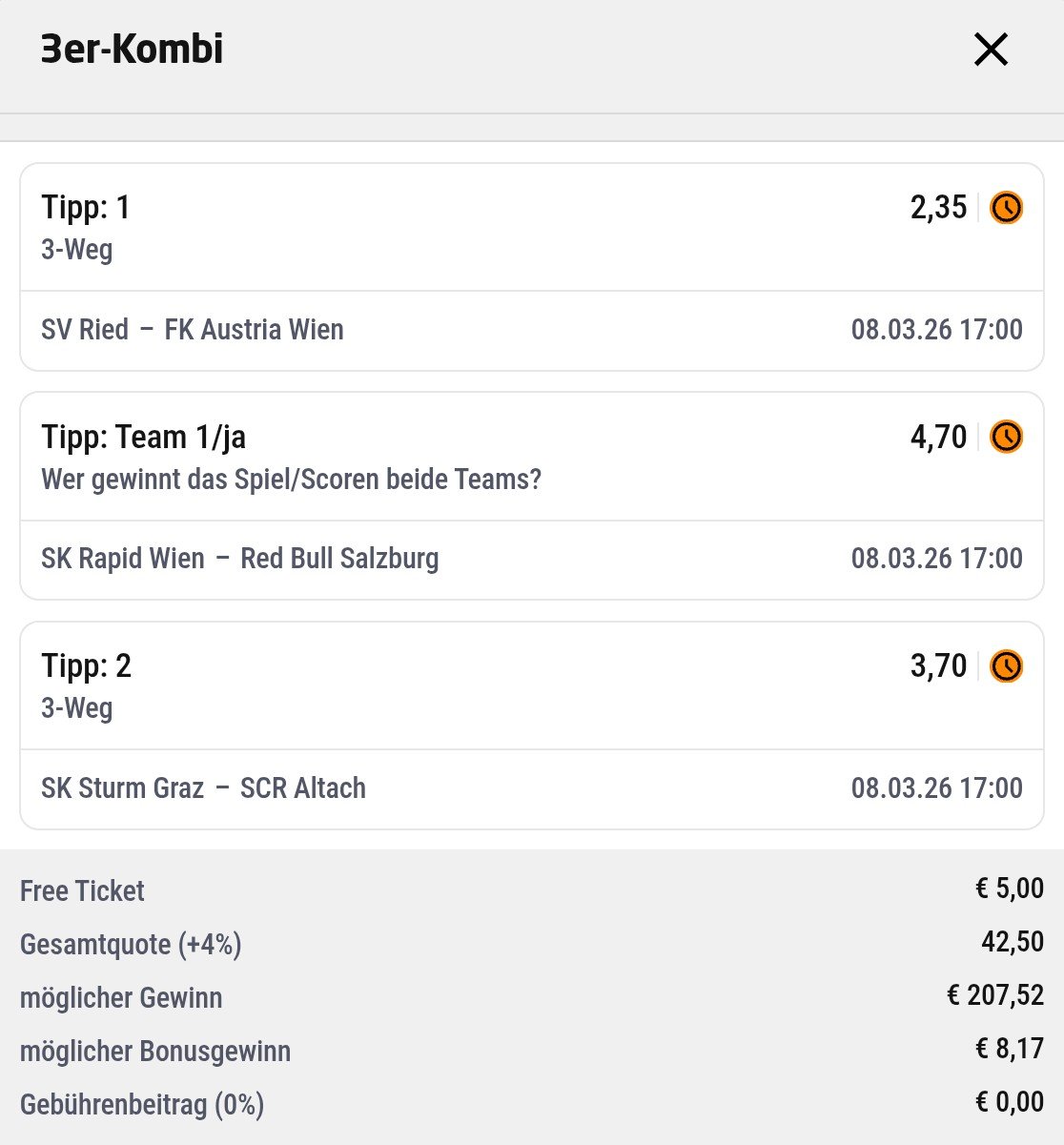Image resolution: width=1064 pixels, height=1145 pixels.
Task: Click the clock icon beside odds 4,70
Action: pos(1006,437)
